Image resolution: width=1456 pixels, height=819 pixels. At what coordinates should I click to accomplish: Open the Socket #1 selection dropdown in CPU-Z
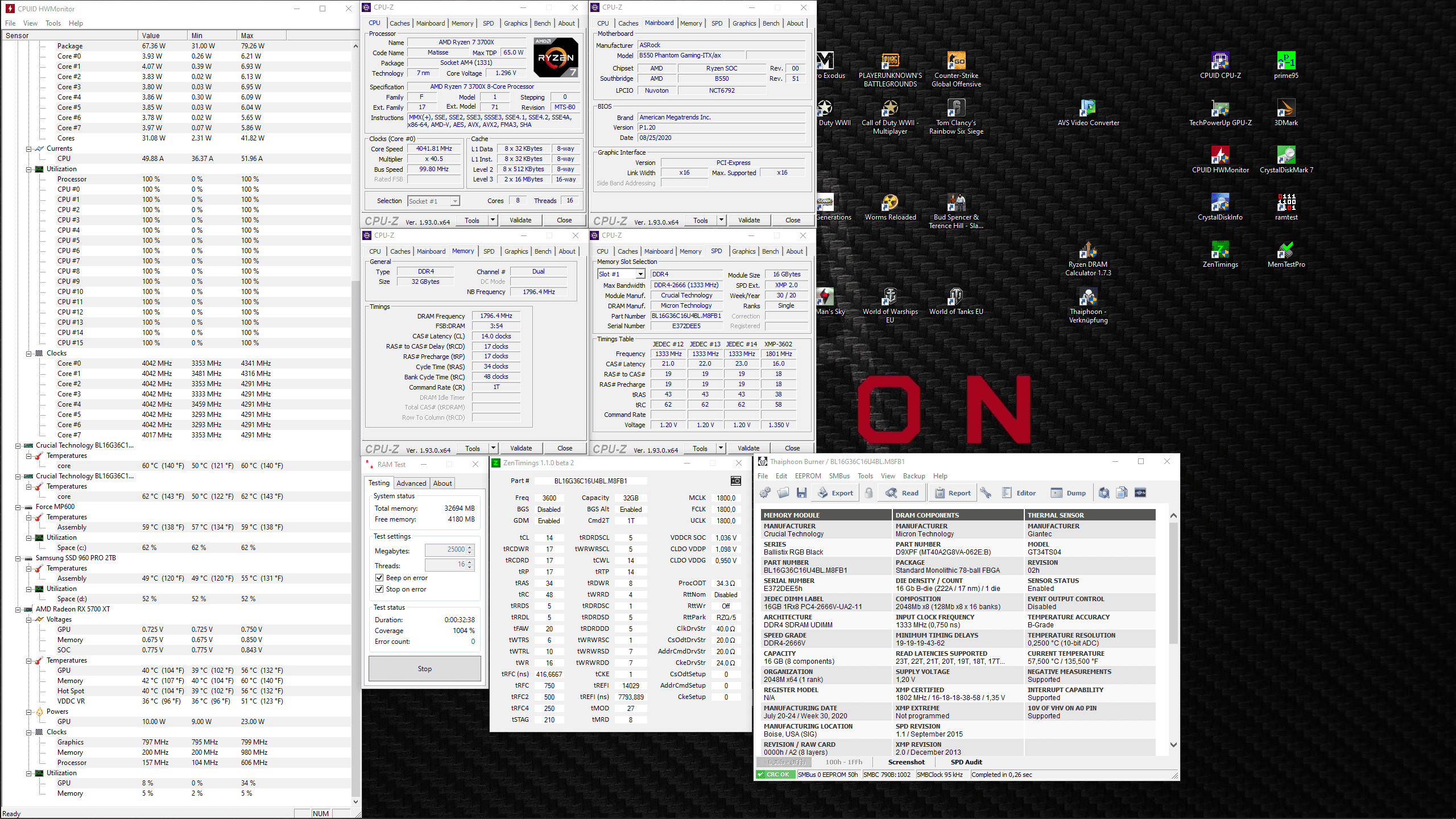click(454, 201)
